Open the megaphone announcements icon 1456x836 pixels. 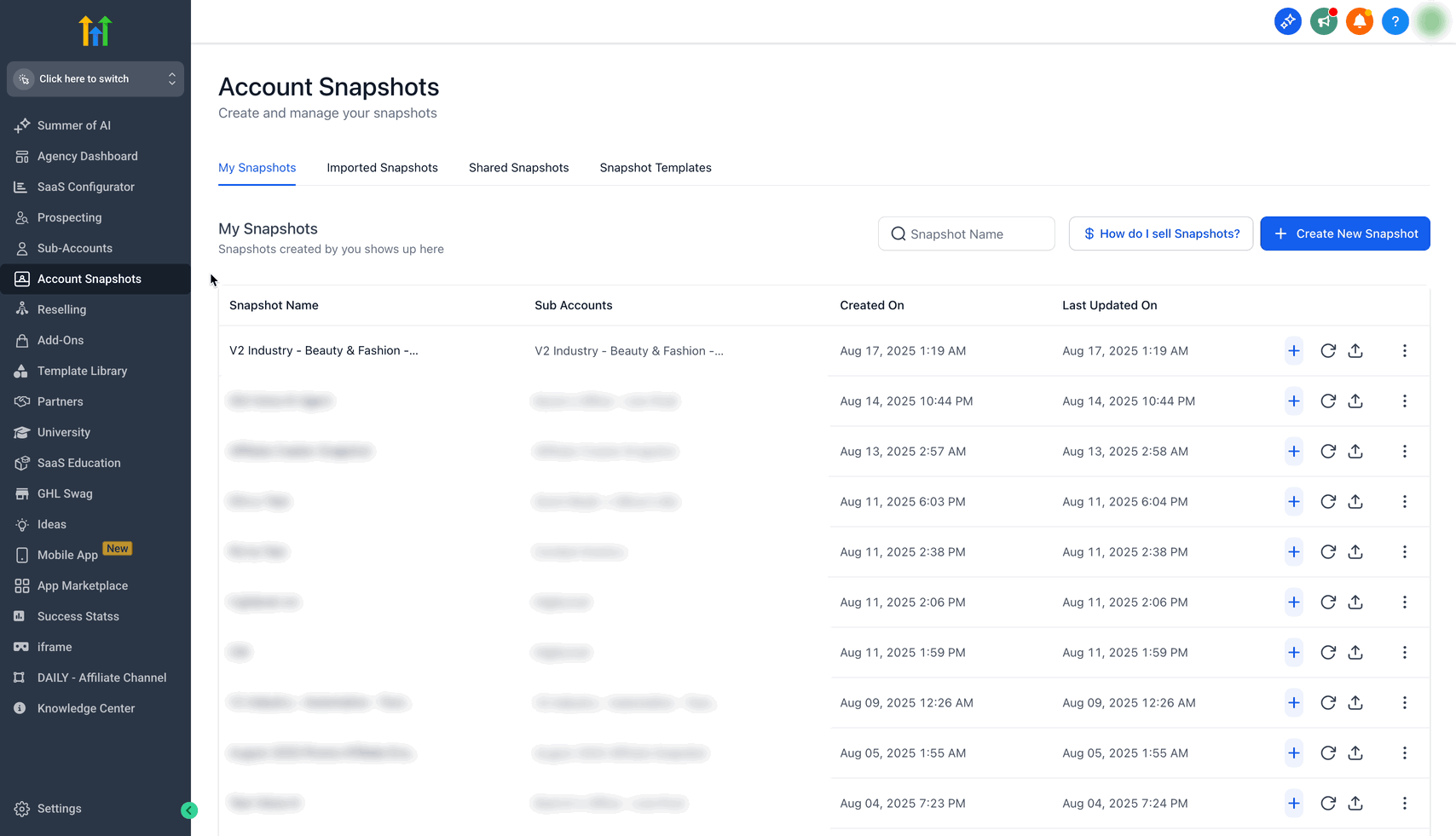point(1323,21)
